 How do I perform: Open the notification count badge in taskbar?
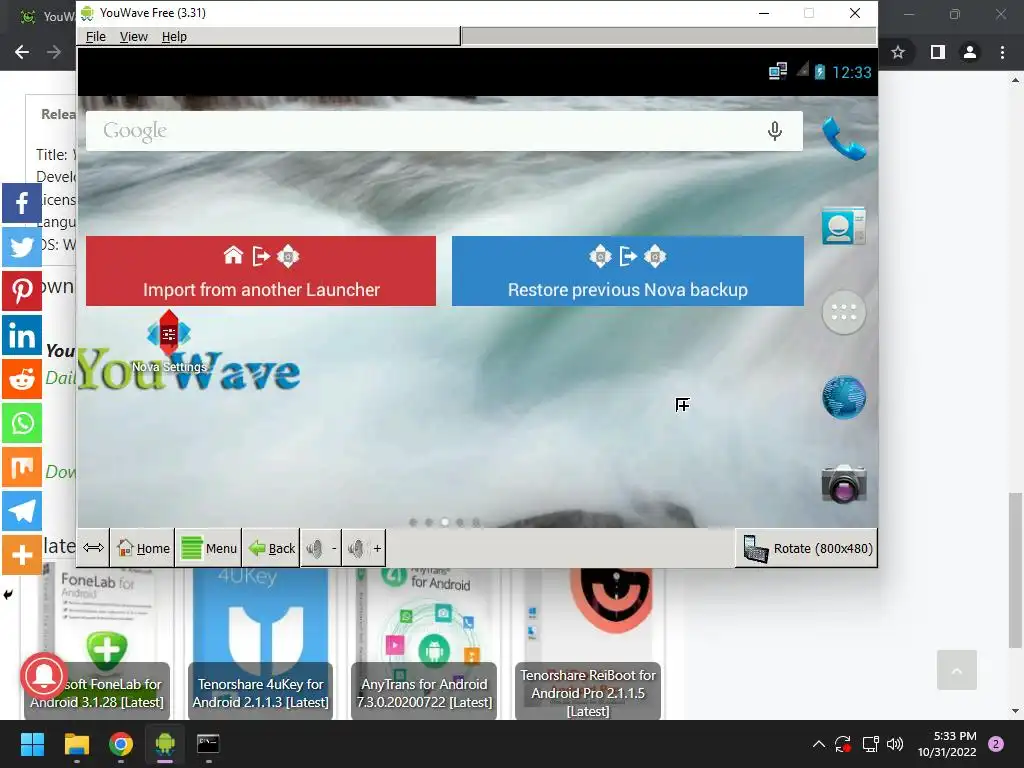(x=996, y=744)
